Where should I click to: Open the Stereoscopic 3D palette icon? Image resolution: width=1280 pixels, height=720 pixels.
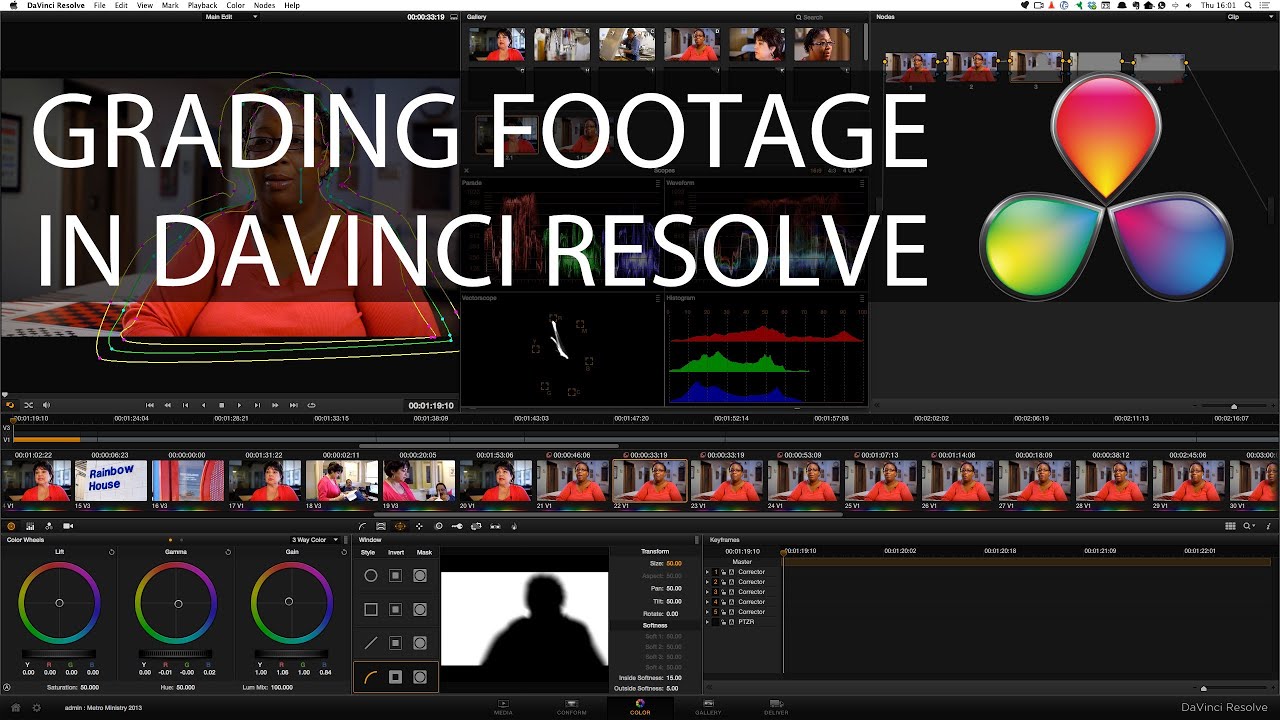coord(495,526)
